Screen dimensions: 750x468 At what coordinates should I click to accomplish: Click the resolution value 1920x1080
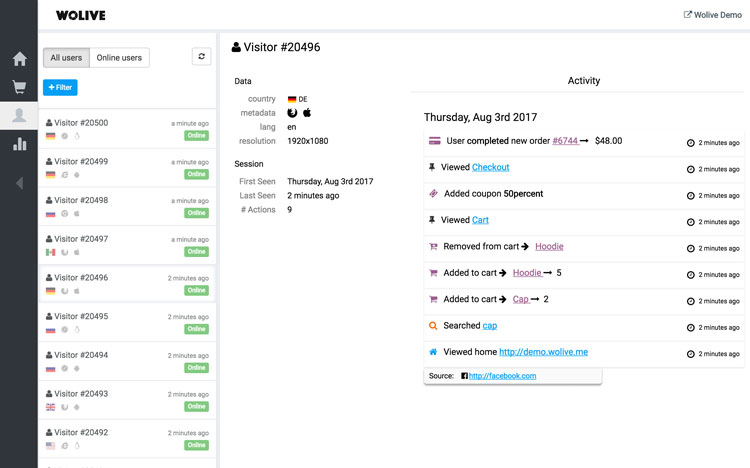click(308, 141)
